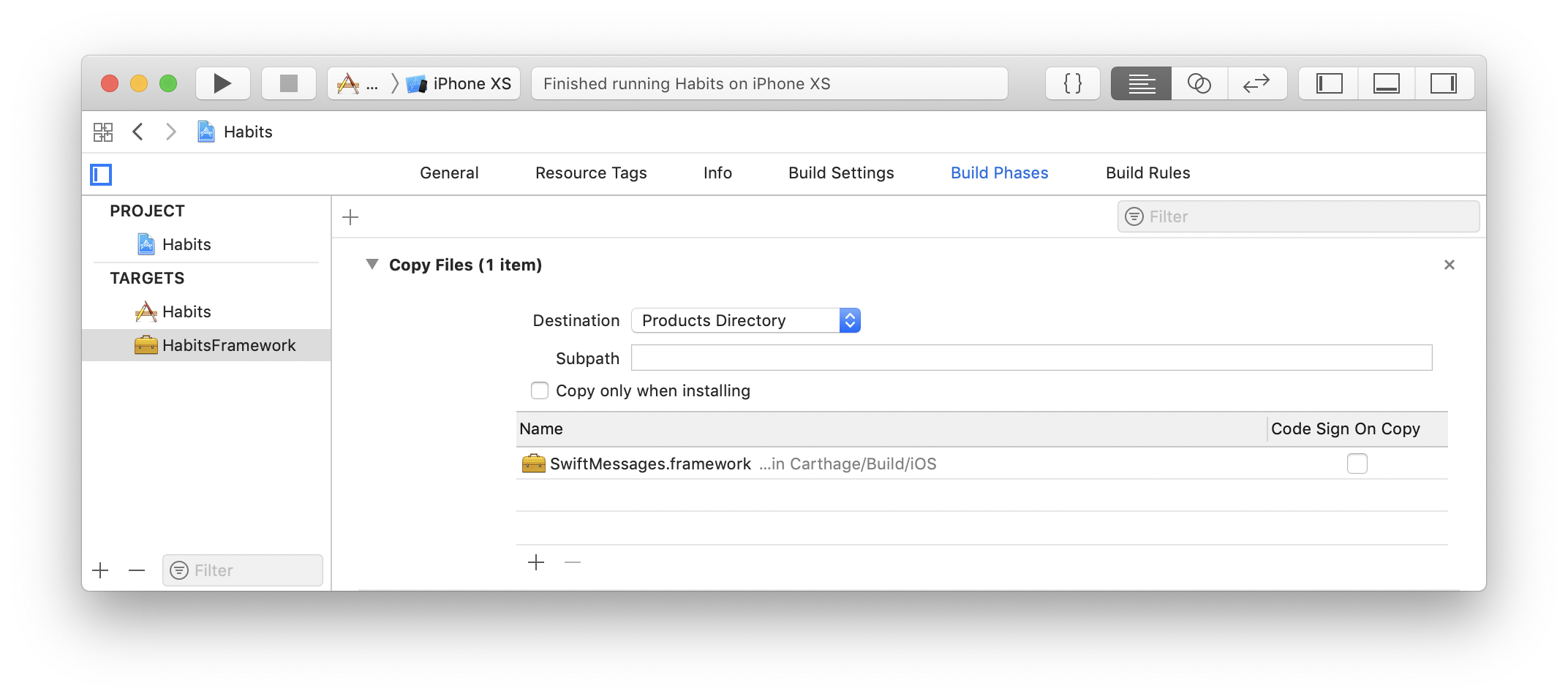
Task: Hide the project and targets list
Action: [101, 174]
